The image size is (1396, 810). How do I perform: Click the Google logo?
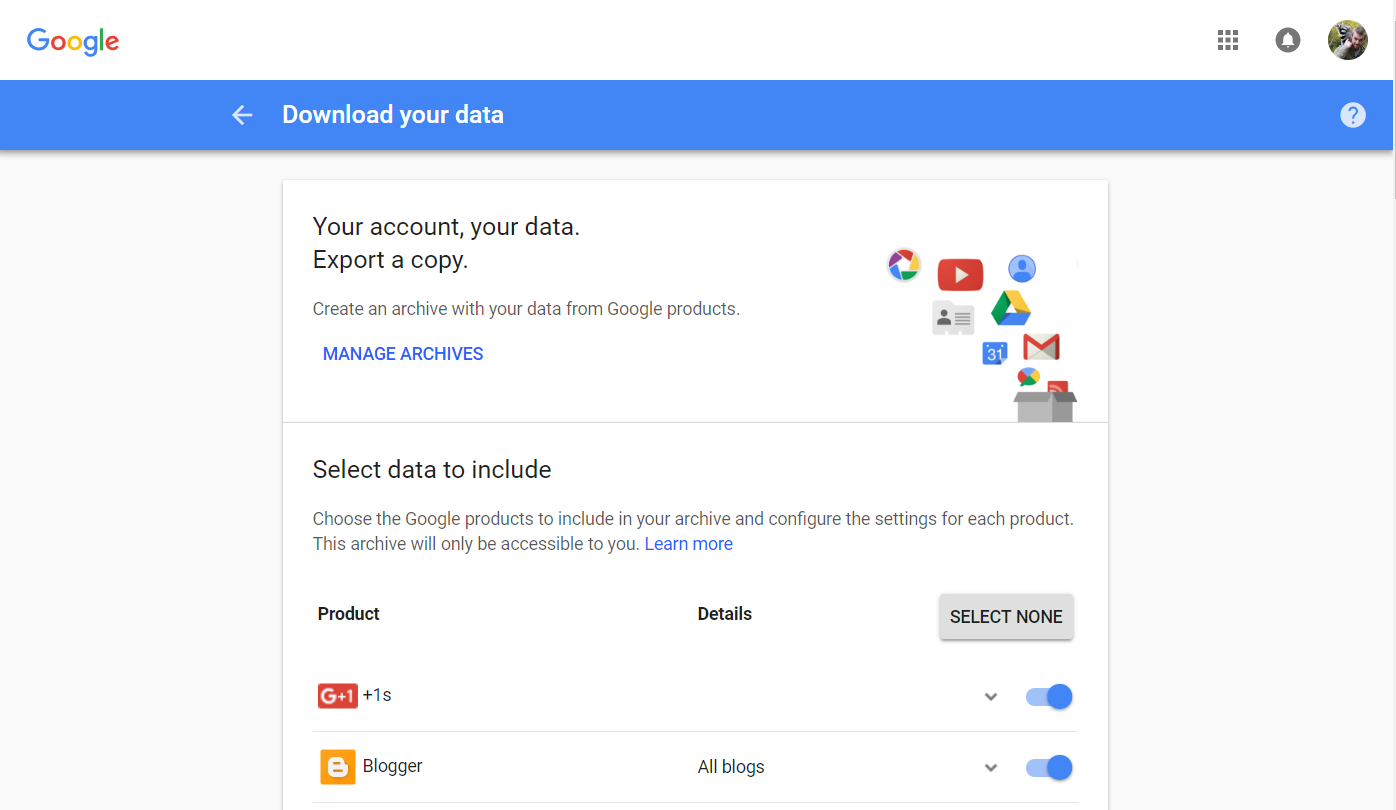72,41
